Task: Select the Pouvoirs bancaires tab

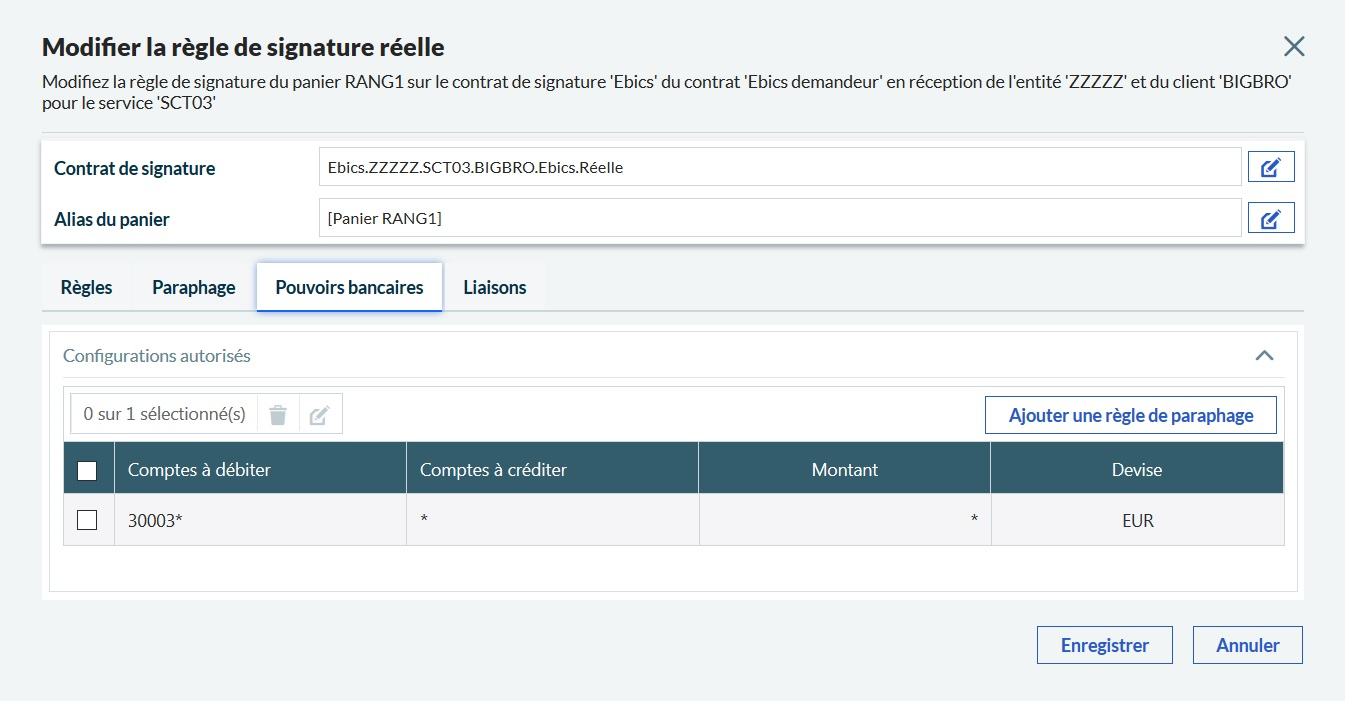Action: tap(349, 287)
